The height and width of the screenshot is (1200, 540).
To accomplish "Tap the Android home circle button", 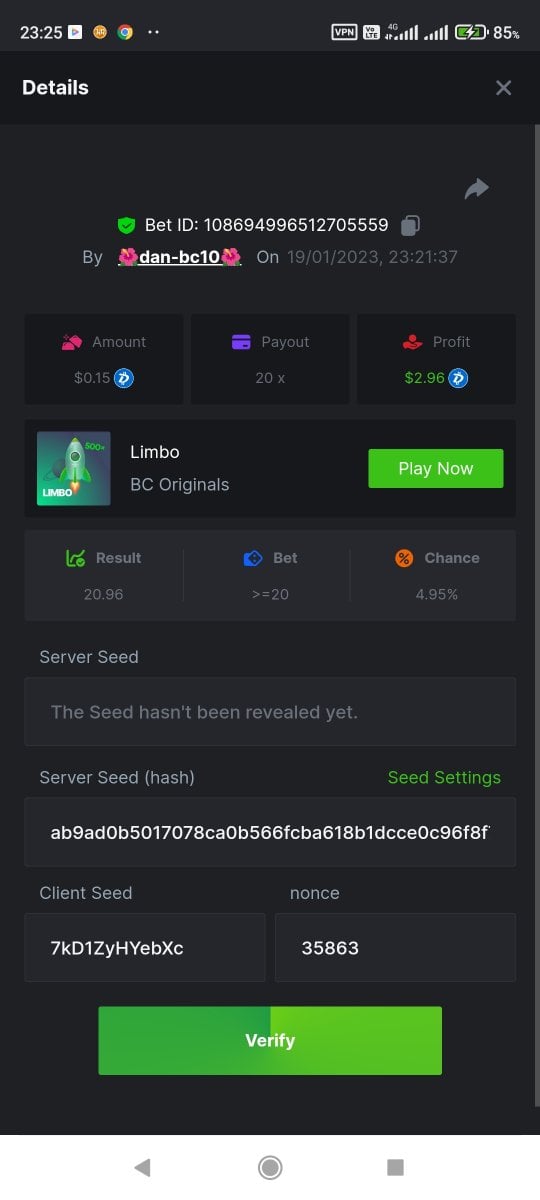I will click(x=270, y=1167).
